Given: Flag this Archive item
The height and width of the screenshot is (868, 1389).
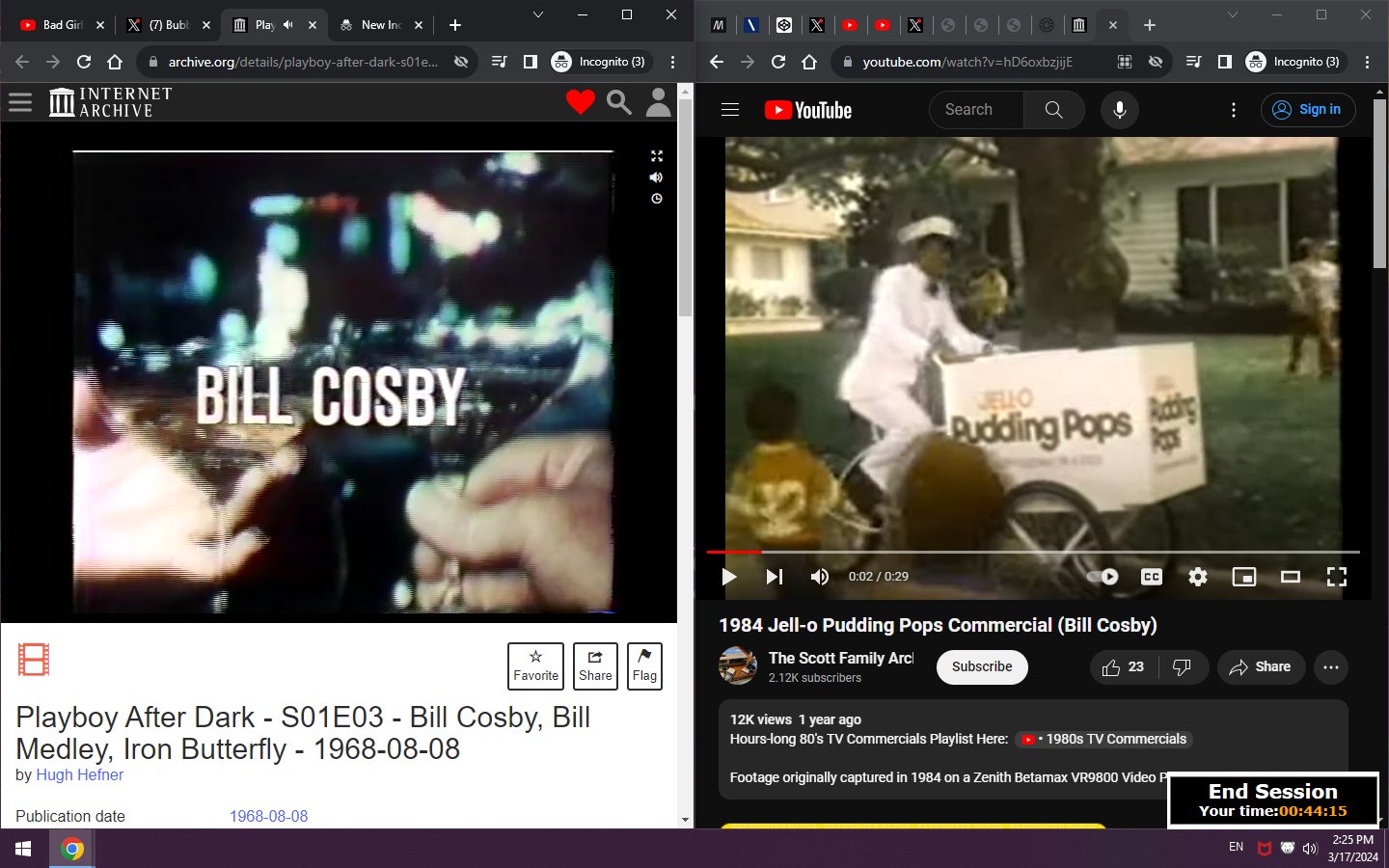Looking at the screenshot, I should [x=644, y=666].
